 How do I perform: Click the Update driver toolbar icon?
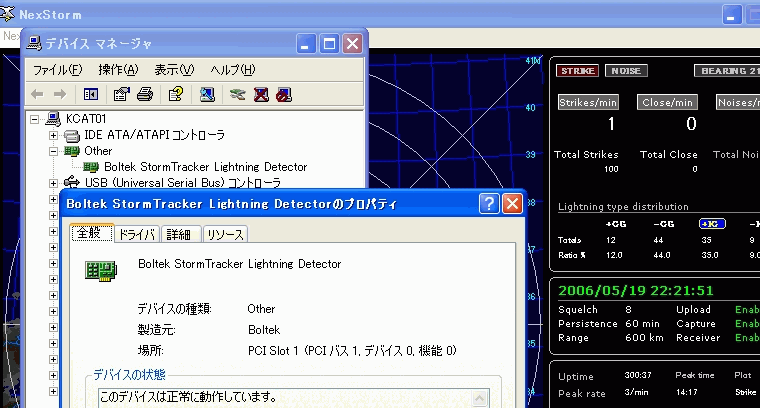click(237, 95)
